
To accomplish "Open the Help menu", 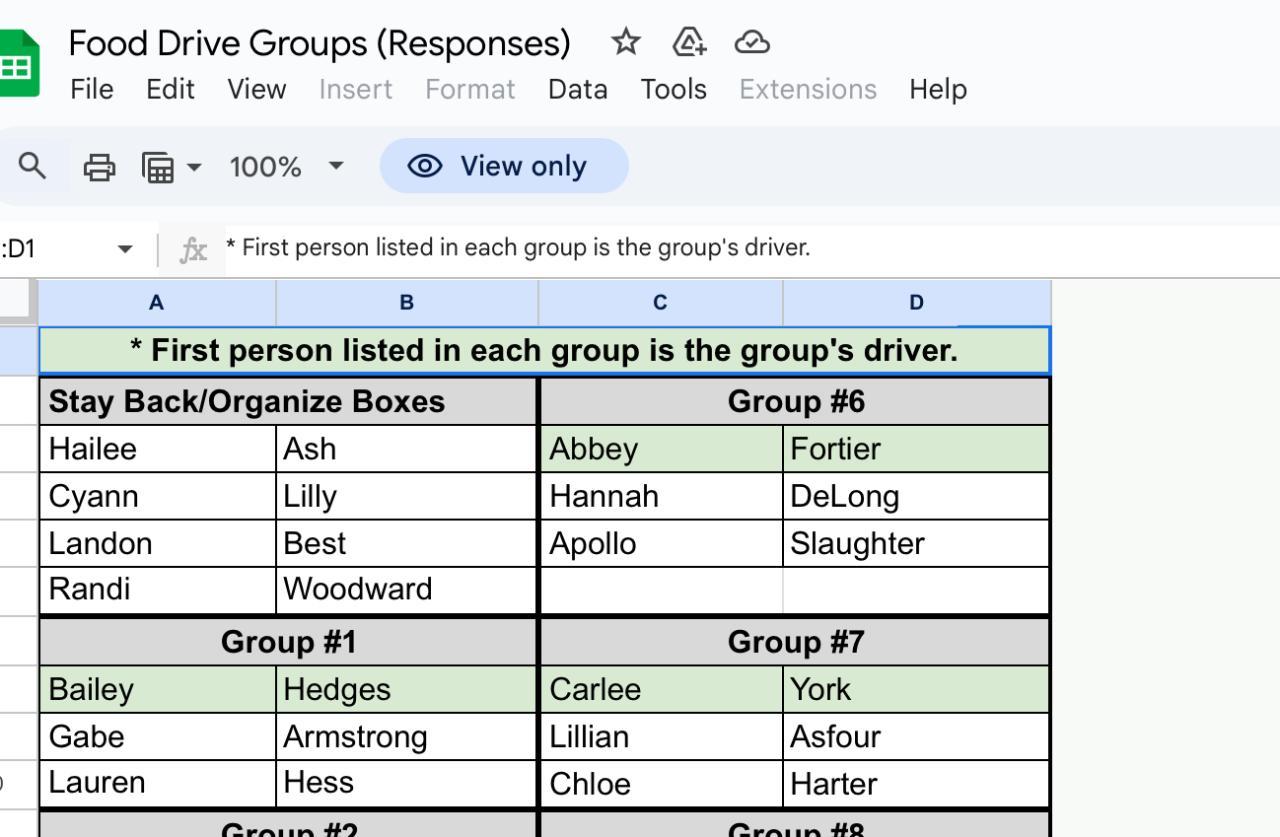I will click(x=937, y=89).
